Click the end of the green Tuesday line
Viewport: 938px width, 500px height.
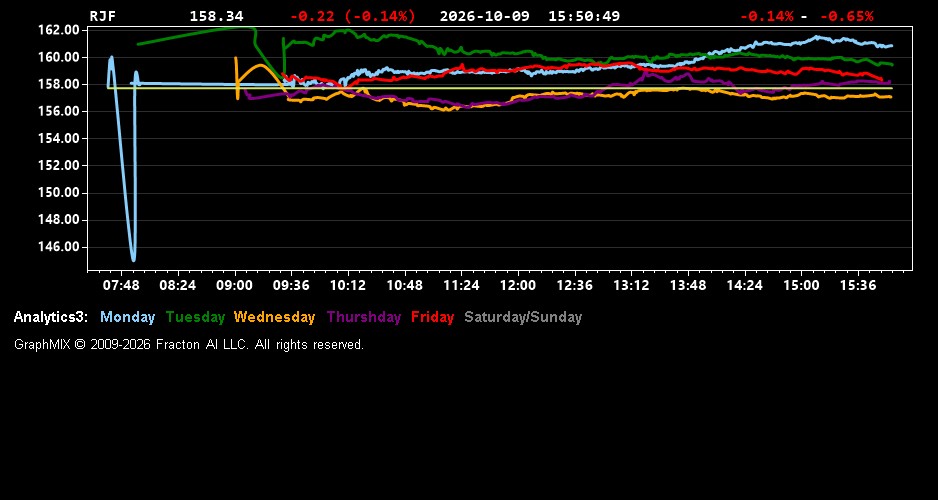pyautogui.click(x=892, y=64)
